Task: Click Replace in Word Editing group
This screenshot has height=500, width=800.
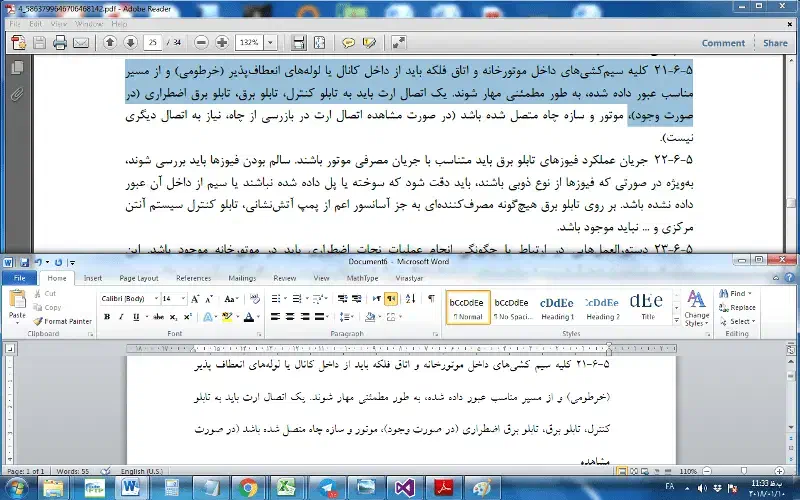Action: pyautogui.click(x=737, y=307)
